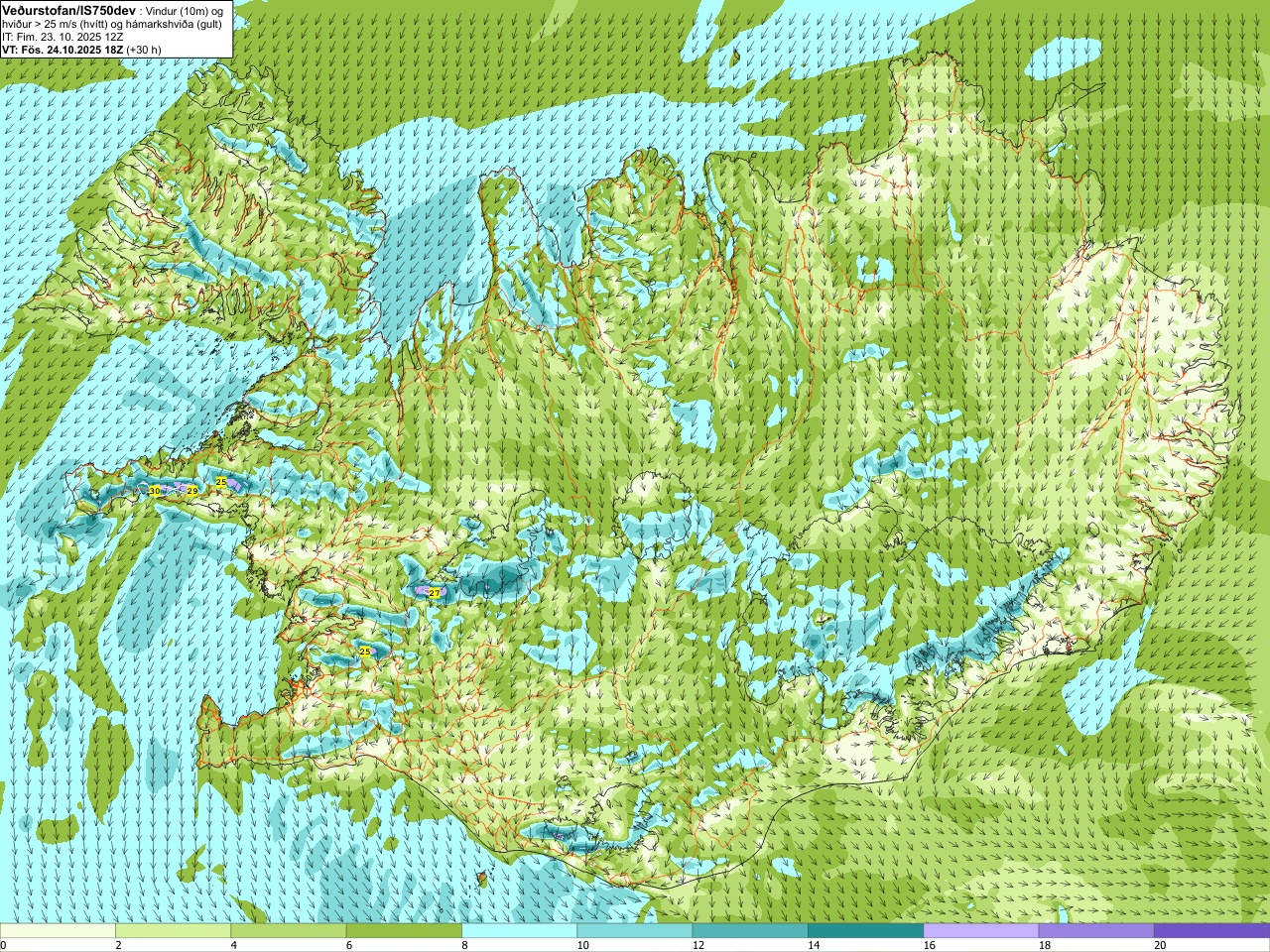Click the 6–8 m/s dark green legend swatch
The width and height of the screenshot is (1270, 952).
click(404, 931)
